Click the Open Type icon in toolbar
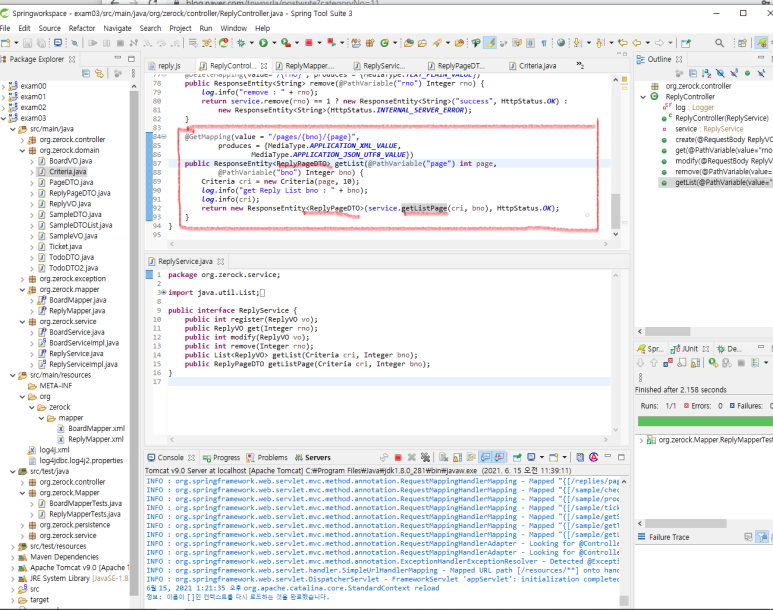Viewport: 773px width, 610px height. coord(409,43)
